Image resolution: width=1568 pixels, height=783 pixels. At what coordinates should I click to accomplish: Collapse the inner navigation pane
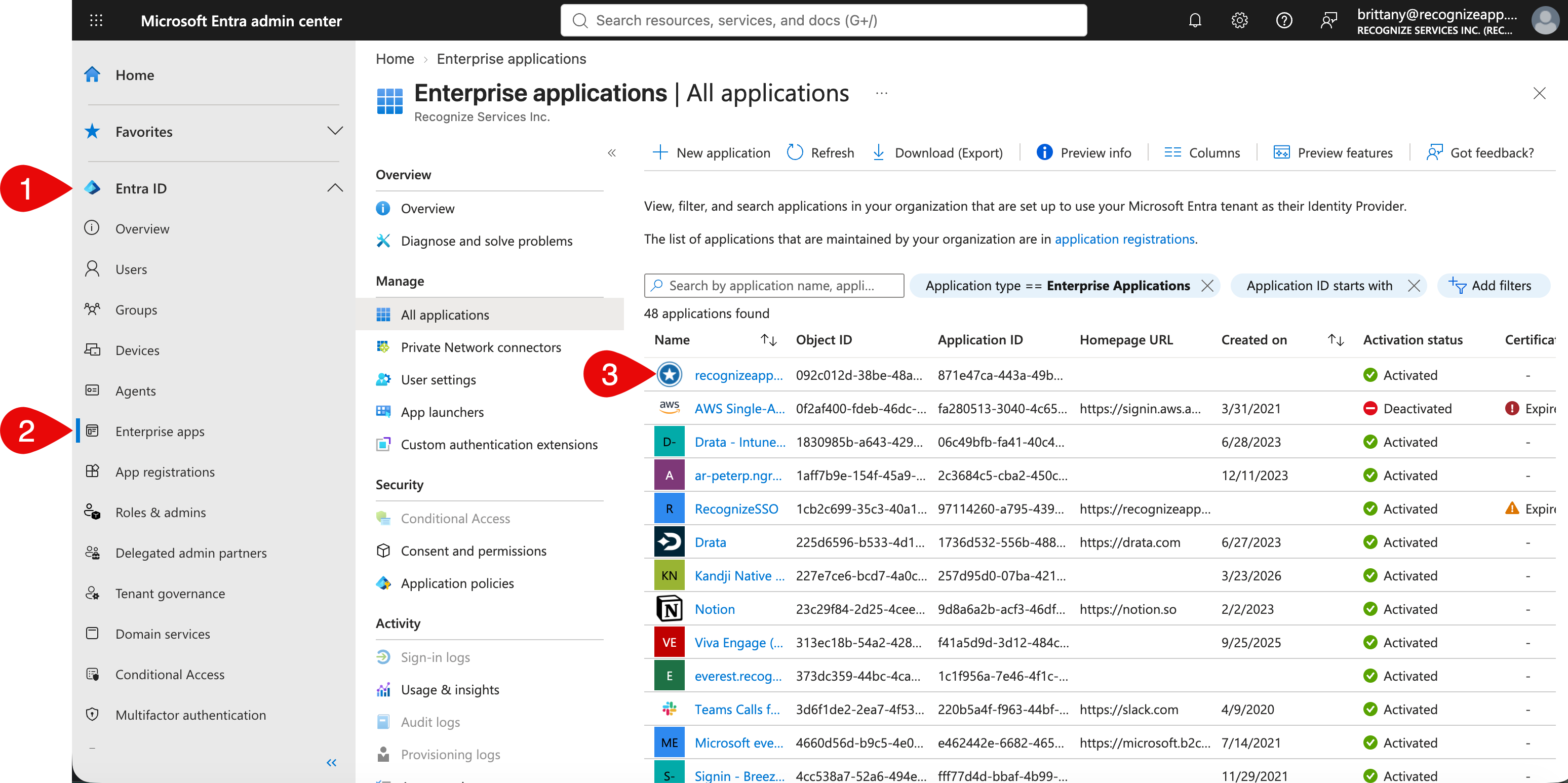pyautogui.click(x=612, y=153)
